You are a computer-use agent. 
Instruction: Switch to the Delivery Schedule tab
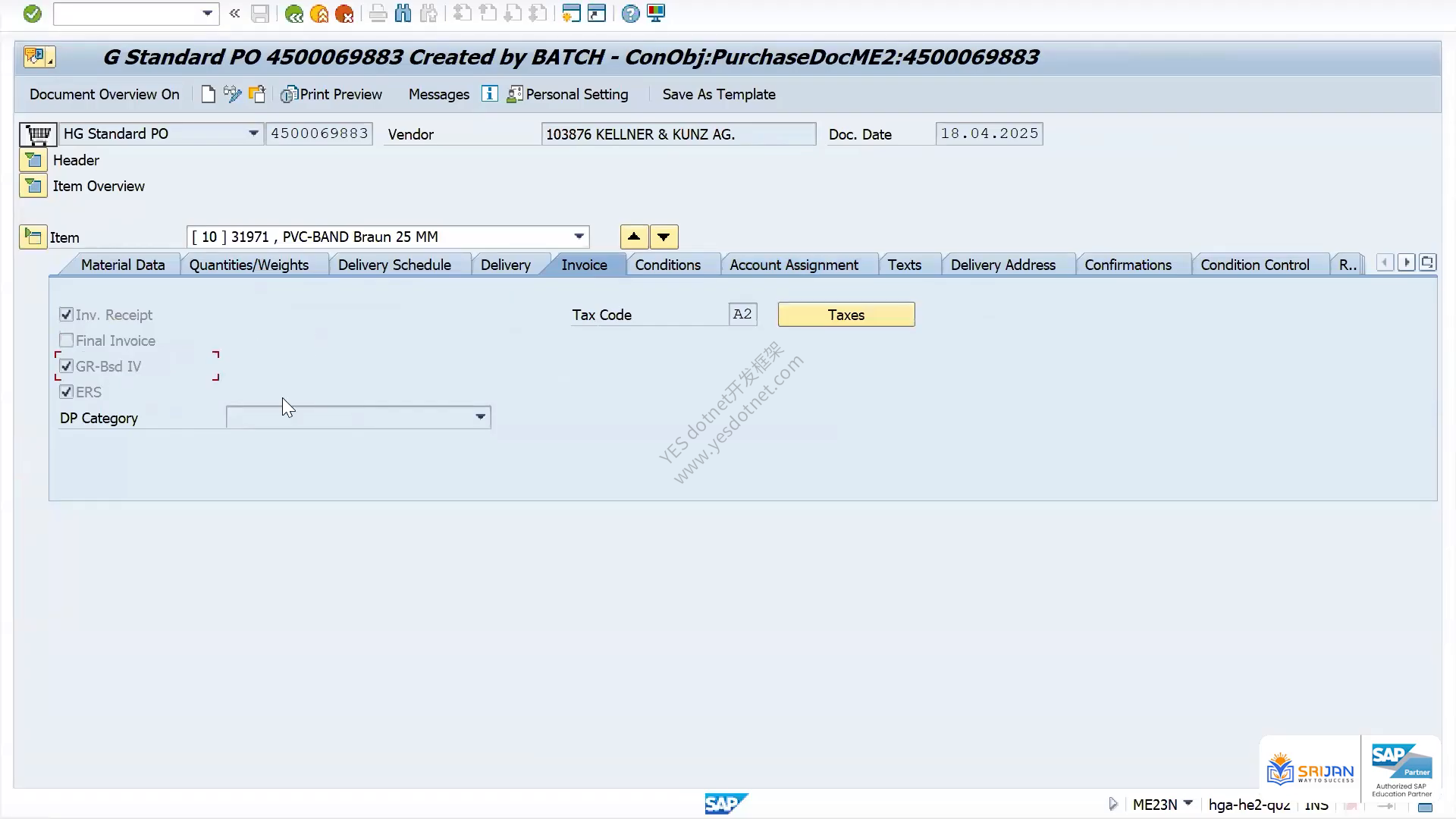pos(394,265)
